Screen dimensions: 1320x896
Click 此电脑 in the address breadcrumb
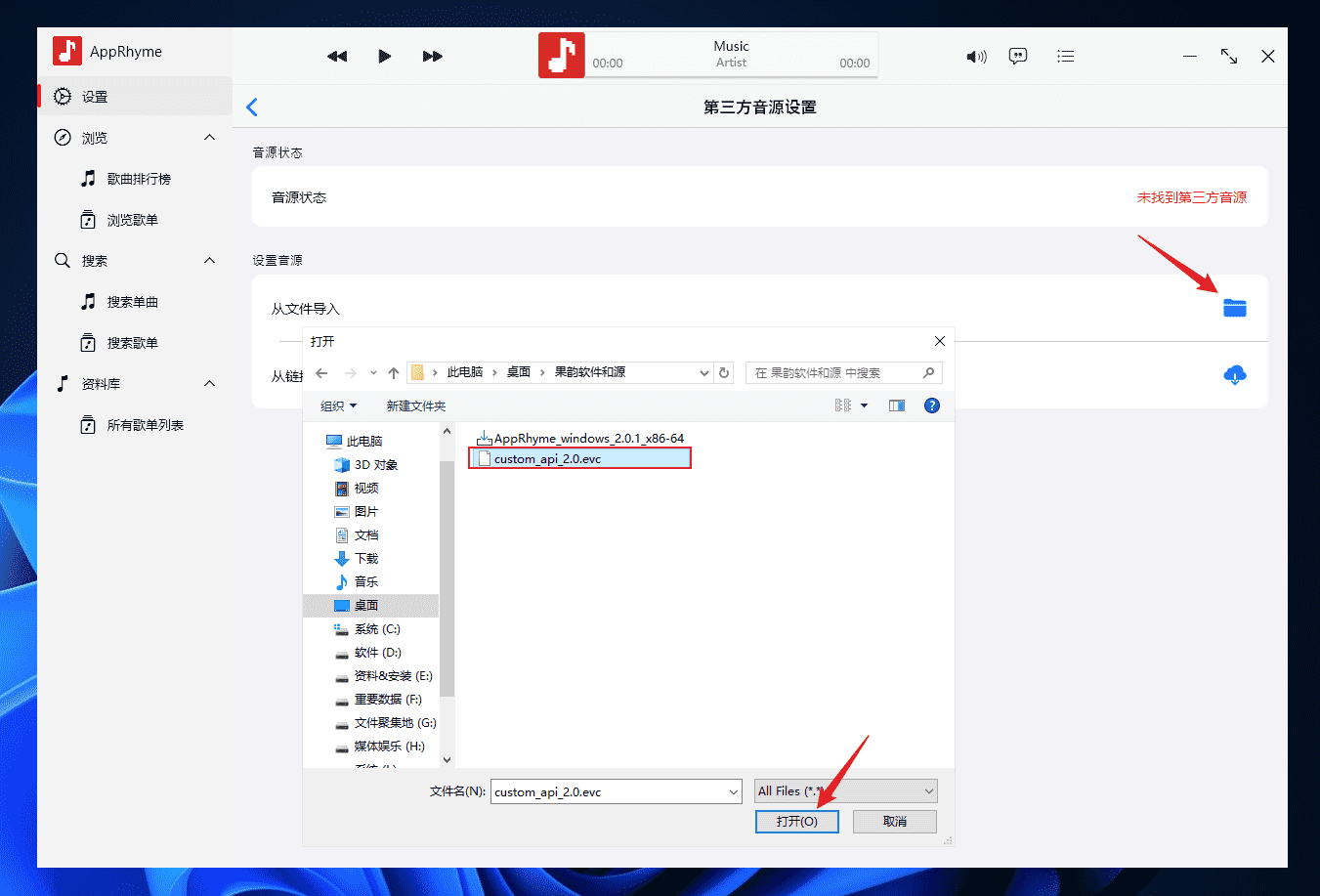(x=465, y=372)
